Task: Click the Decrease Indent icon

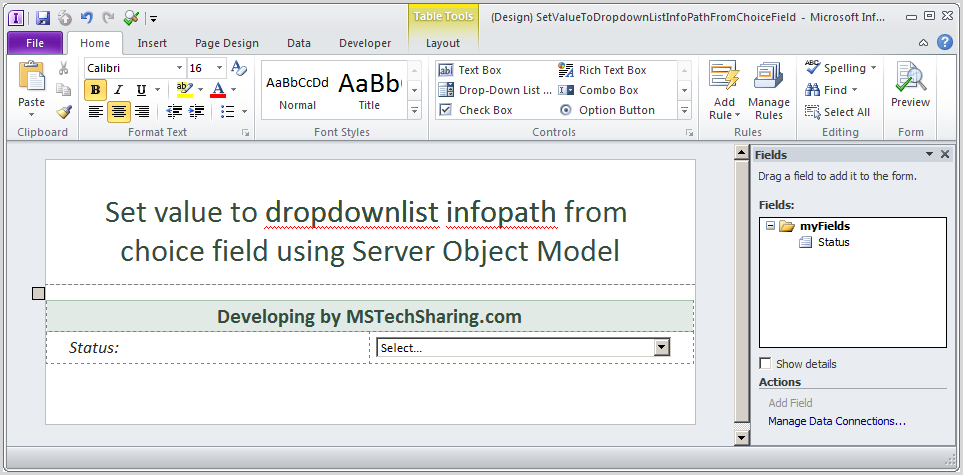Action: tap(174, 112)
